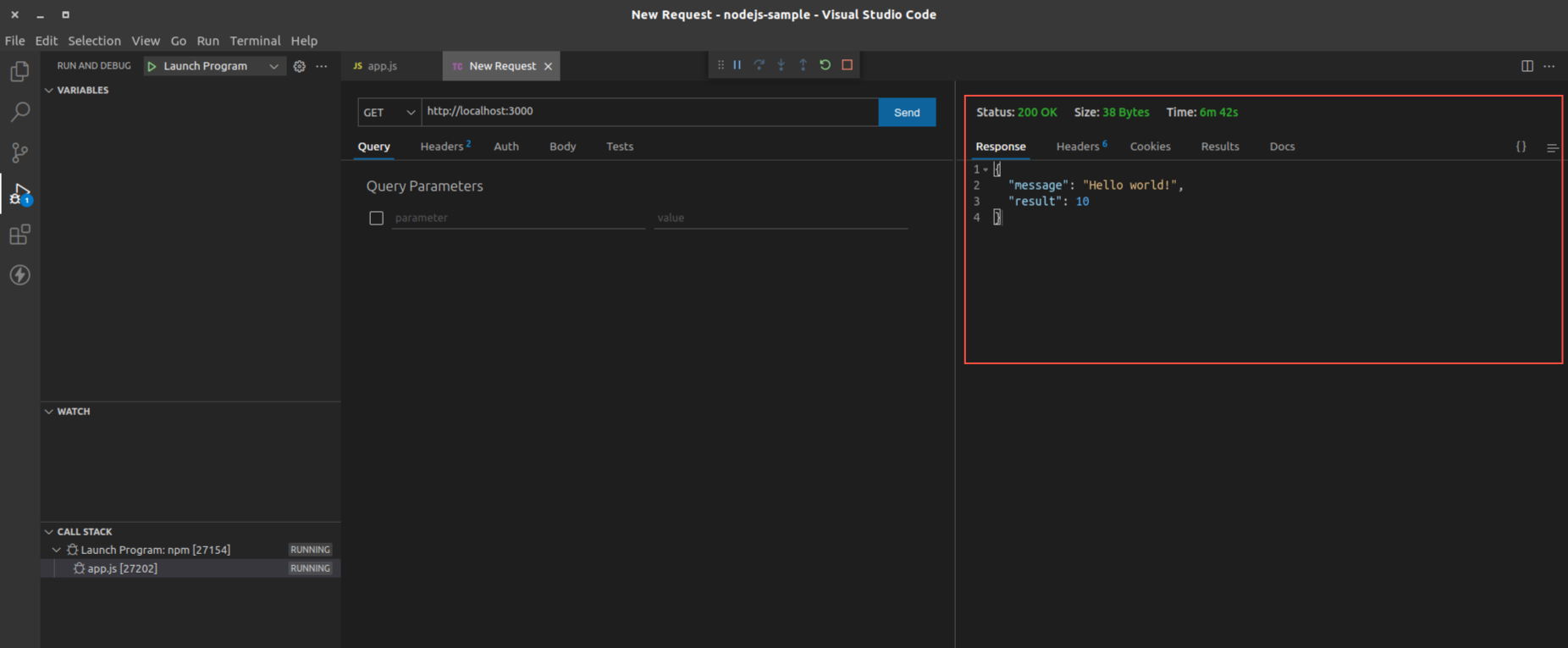Open launch.json via gear icon

pos(300,66)
